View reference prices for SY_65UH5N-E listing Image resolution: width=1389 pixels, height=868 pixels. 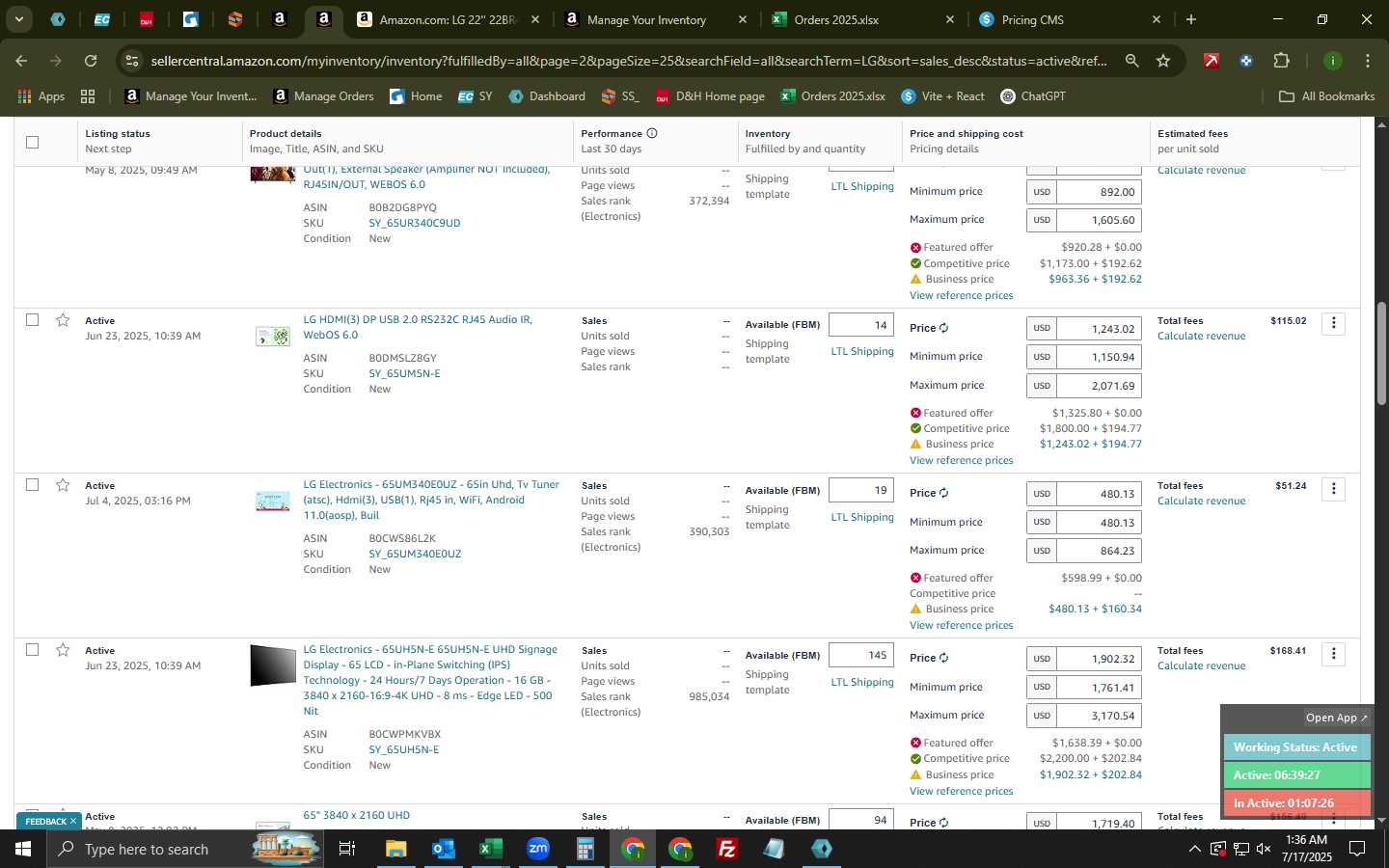point(961,791)
